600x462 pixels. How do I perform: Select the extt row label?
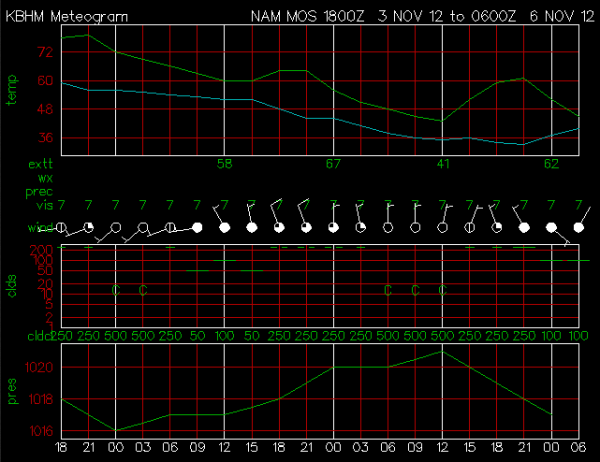click(x=39, y=164)
